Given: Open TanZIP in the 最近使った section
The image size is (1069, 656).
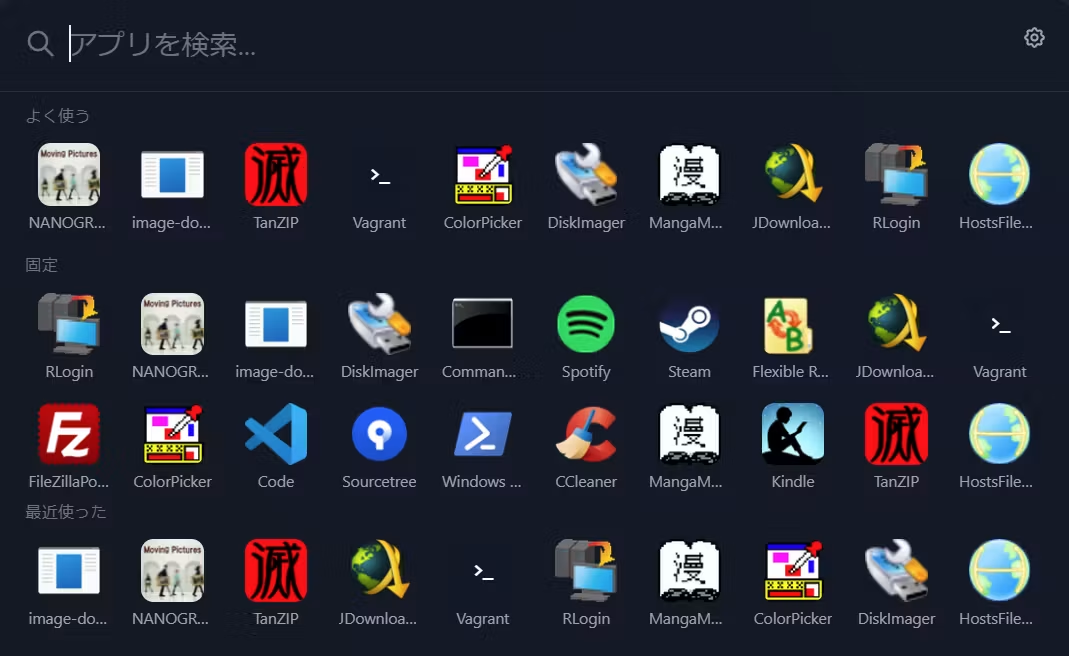Looking at the screenshot, I should 275,583.
